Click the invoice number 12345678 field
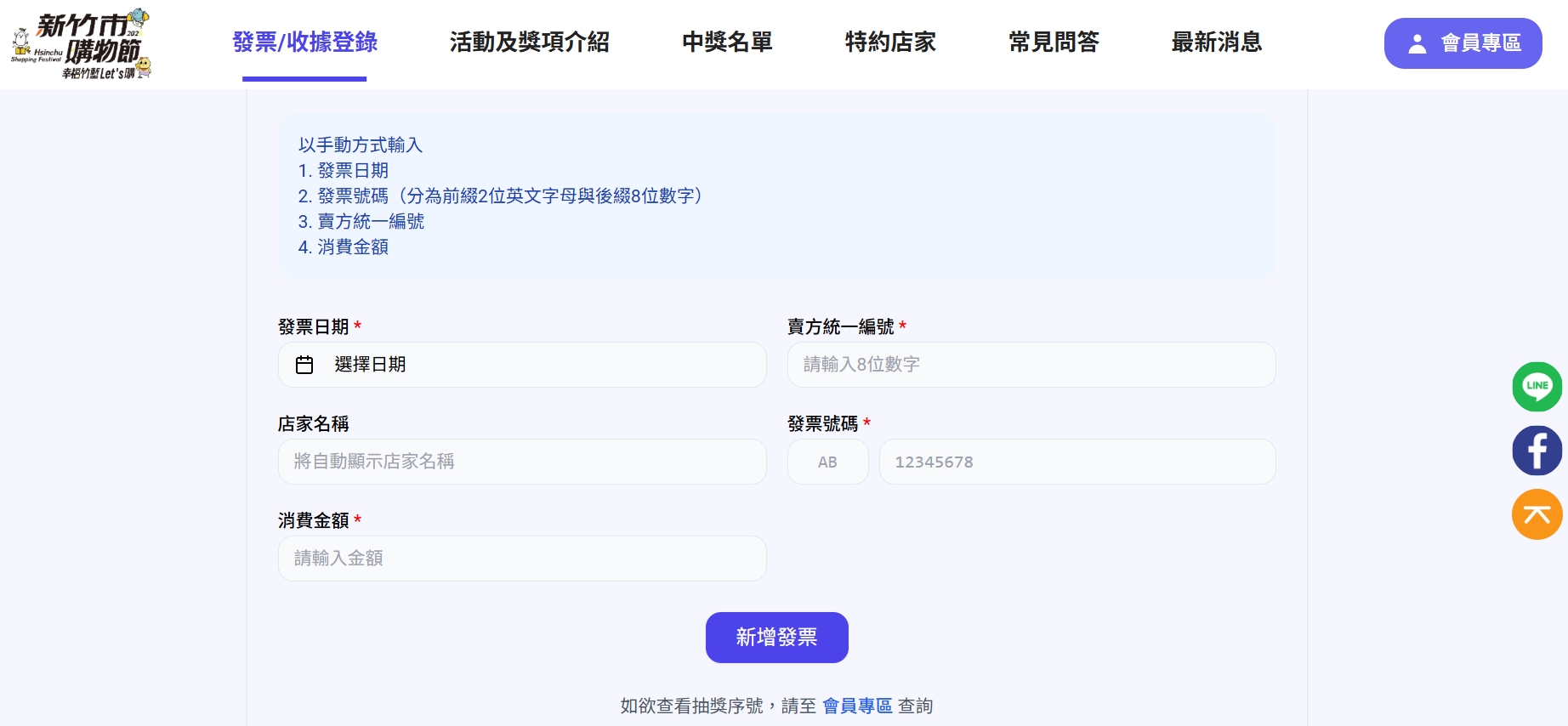This screenshot has height=726, width=1568. [x=1077, y=462]
